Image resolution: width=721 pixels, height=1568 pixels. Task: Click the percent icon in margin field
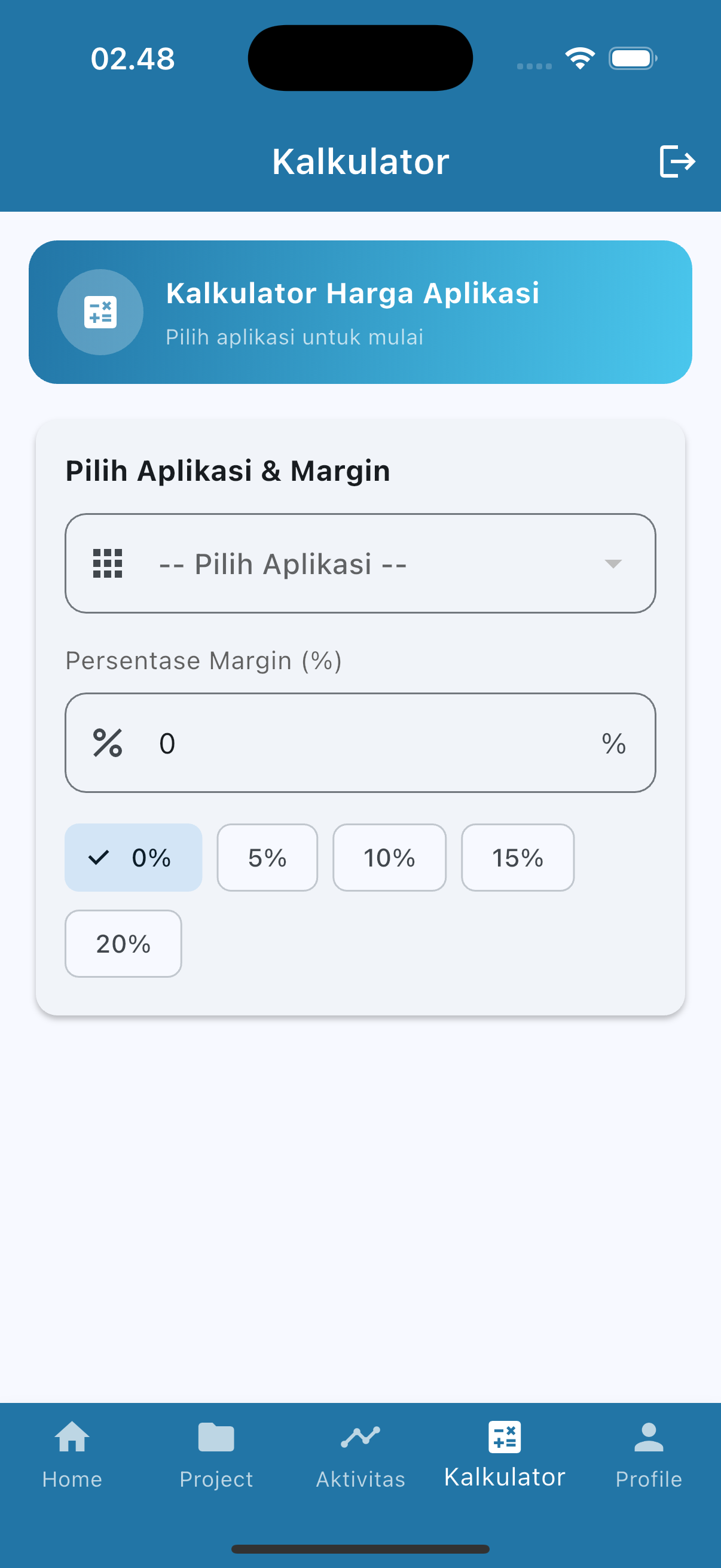[108, 743]
